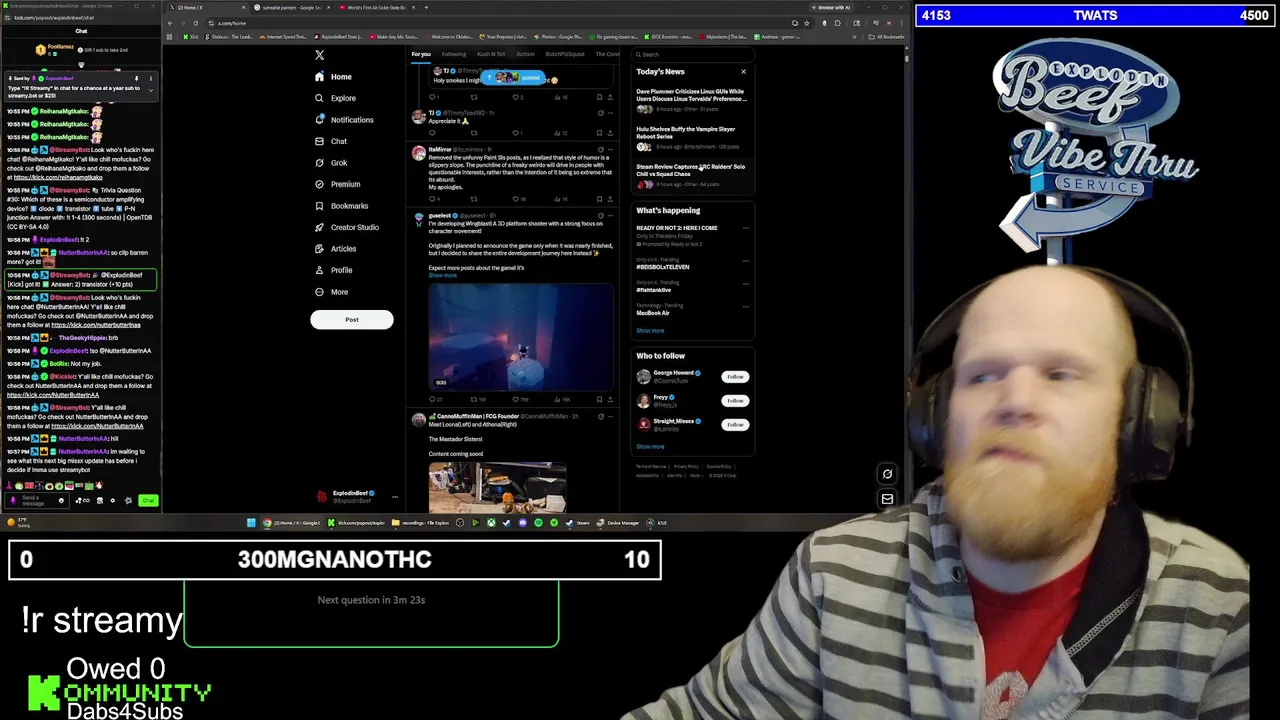Open Device Manager on the taskbar
Viewport: 1280px width, 720px height.
618,523
